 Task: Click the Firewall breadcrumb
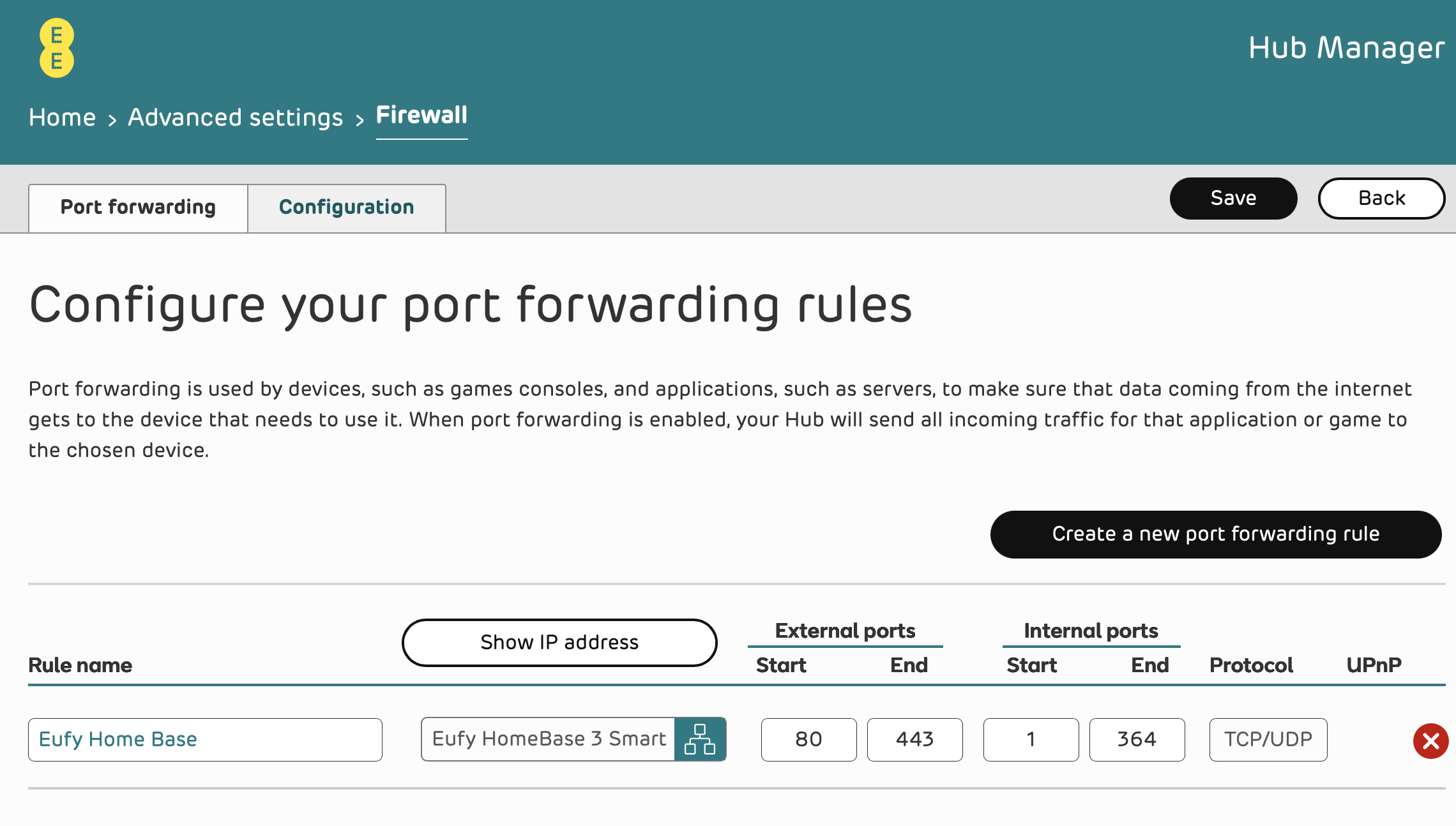coord(421,116)
